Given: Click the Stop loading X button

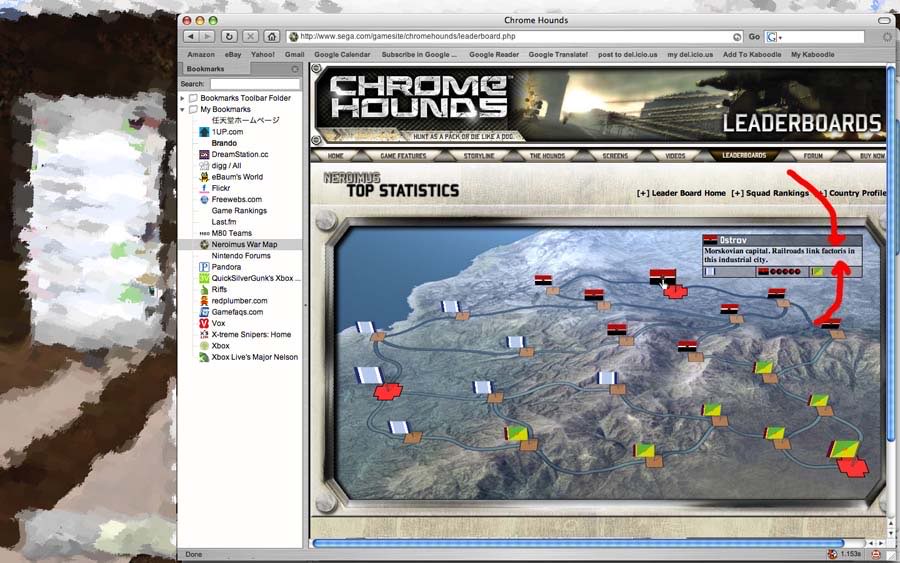Looking at the screenshot, I should pos(250,36).
